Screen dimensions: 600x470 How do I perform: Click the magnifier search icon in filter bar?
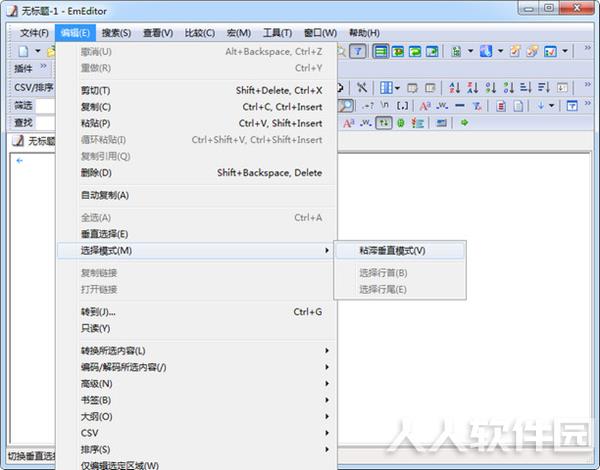click(346, 106)
